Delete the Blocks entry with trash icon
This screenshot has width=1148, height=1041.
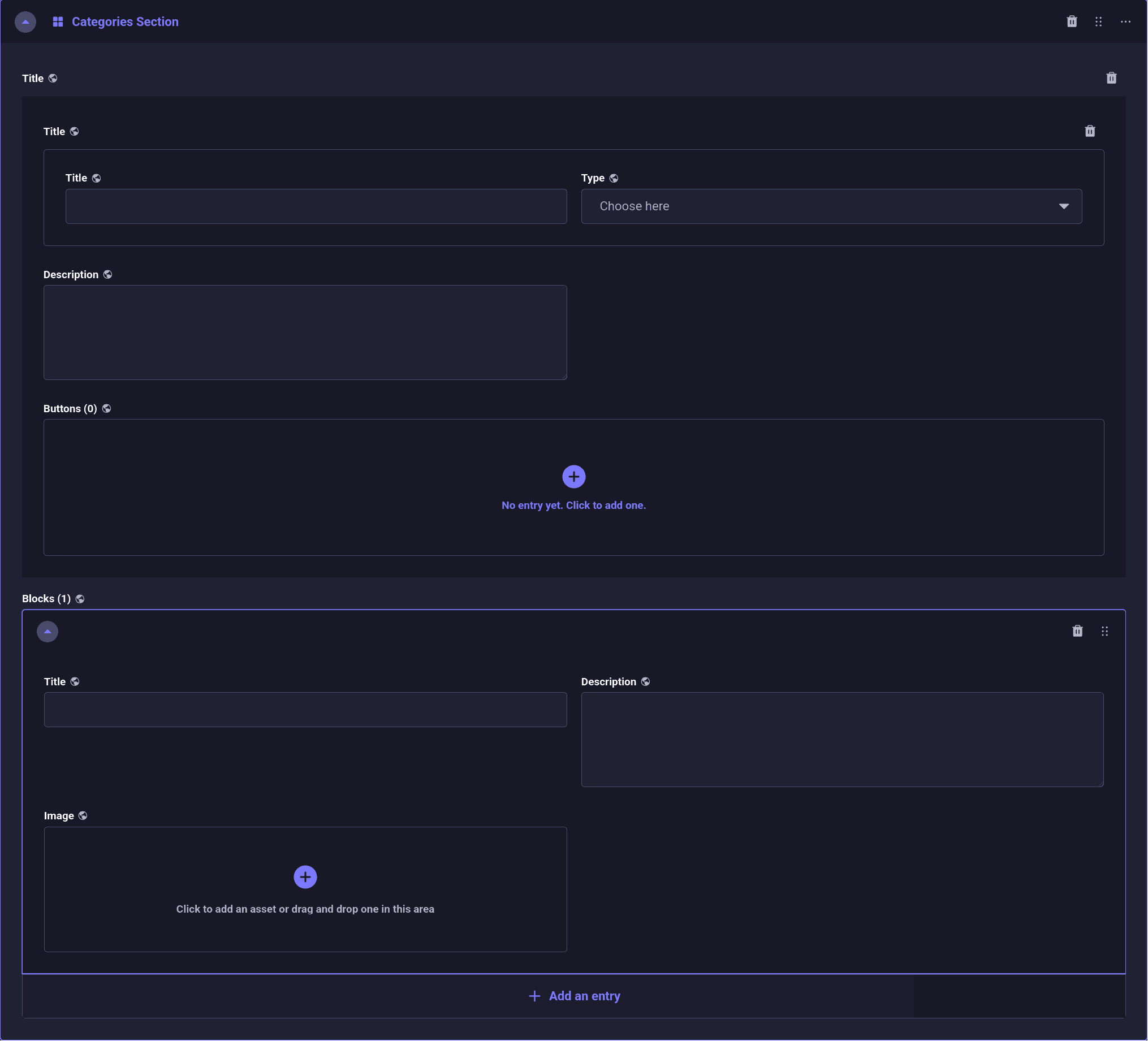[1077, 631]
